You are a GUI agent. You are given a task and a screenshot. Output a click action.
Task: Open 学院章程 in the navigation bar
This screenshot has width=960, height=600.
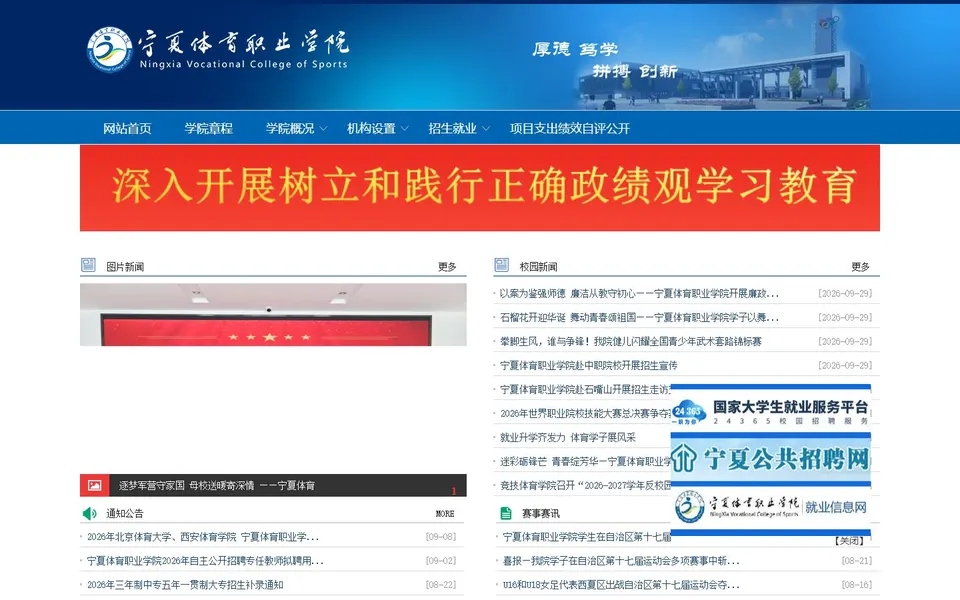tap(208, 128)
